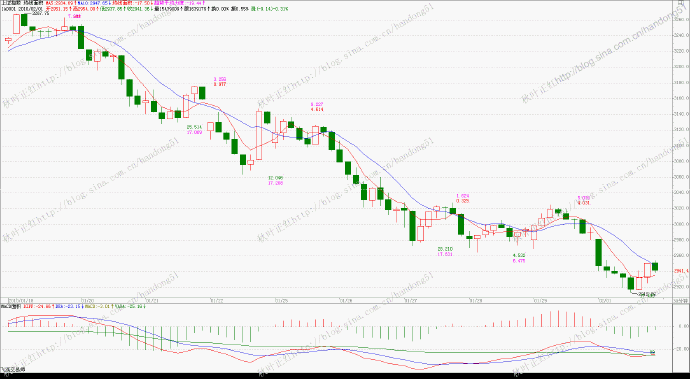This screenshot has width=690, height=379.
Task: Click the 2960 price level on the right axis
Action: [x=682, y=256]
